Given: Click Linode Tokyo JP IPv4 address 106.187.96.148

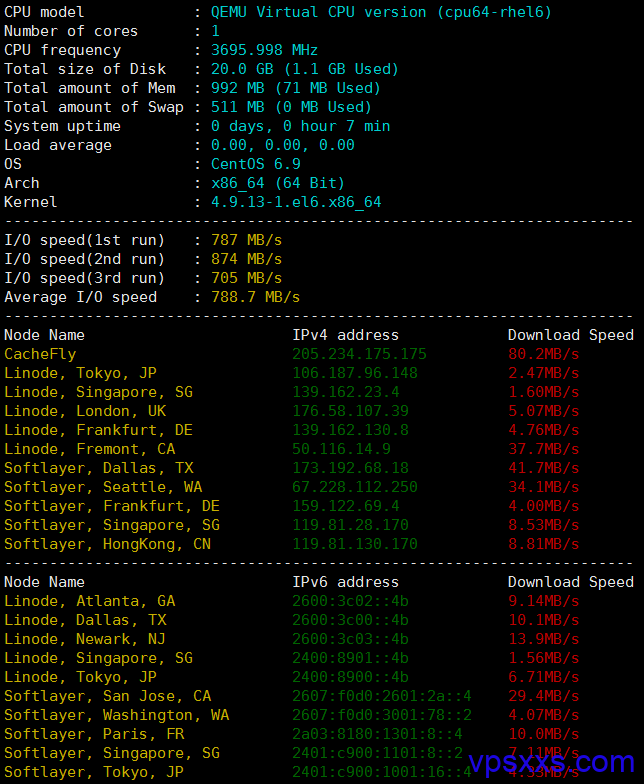Looking at the screenshot, I should tap(354, 373).
